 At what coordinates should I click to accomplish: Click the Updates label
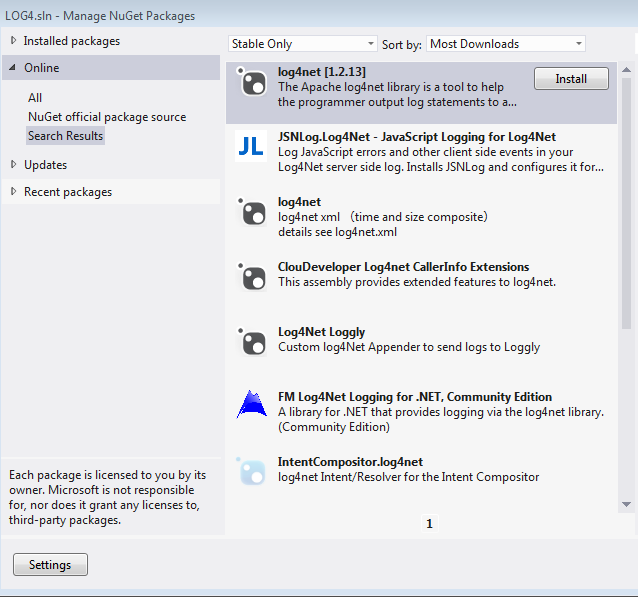point(46,165)
